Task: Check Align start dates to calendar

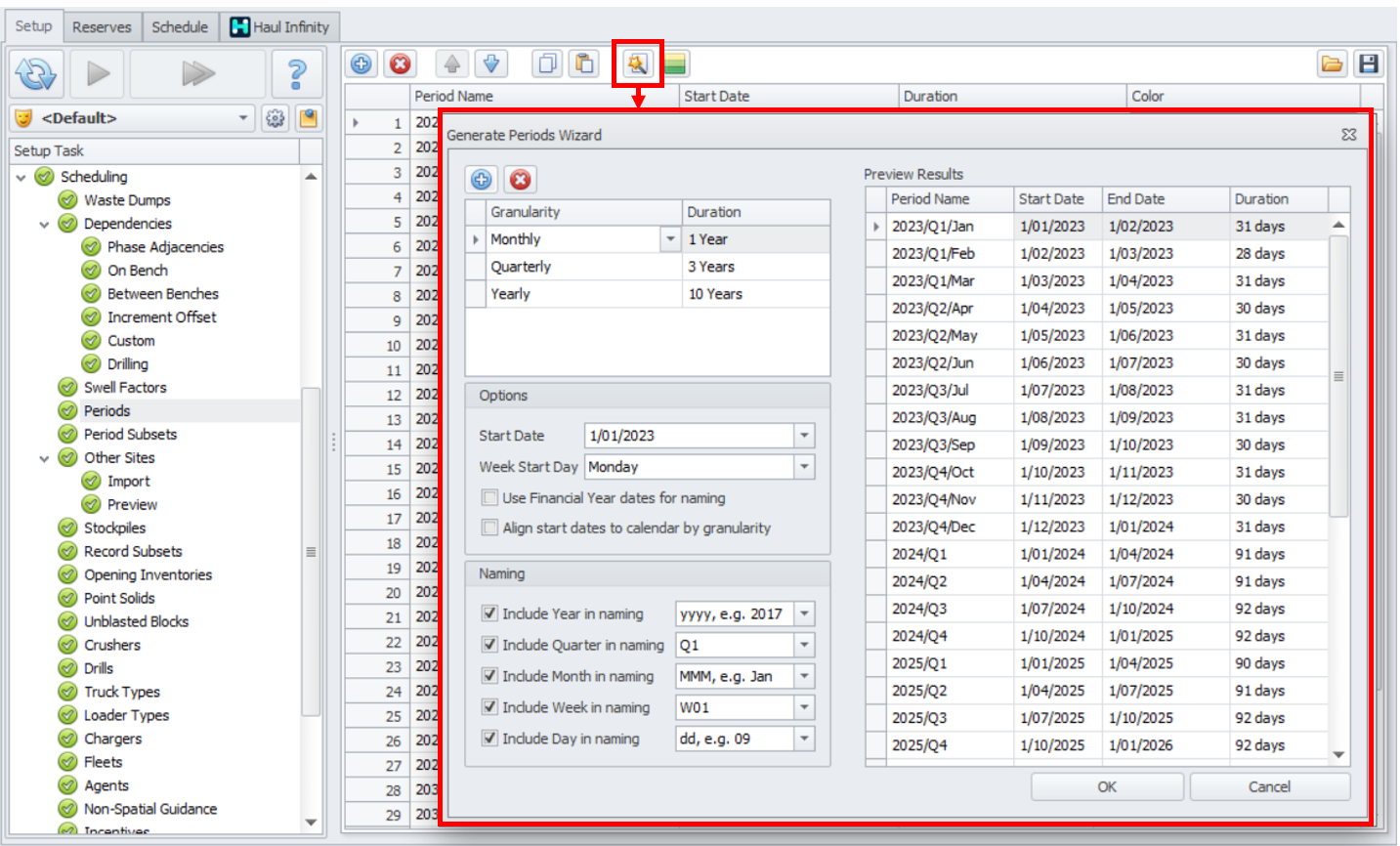Action: tap(490, 529)
